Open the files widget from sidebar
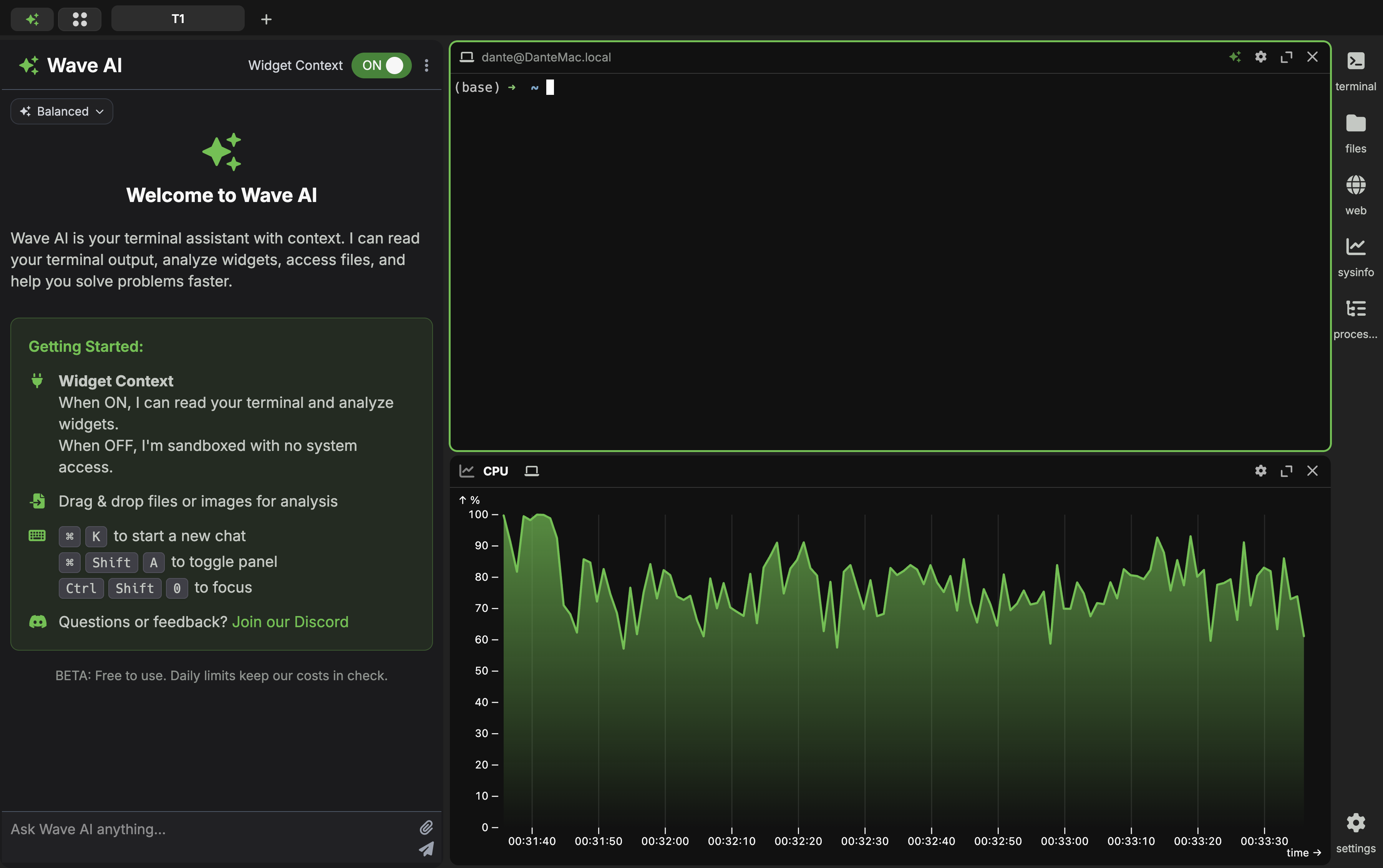 (x=1356, y=133)
